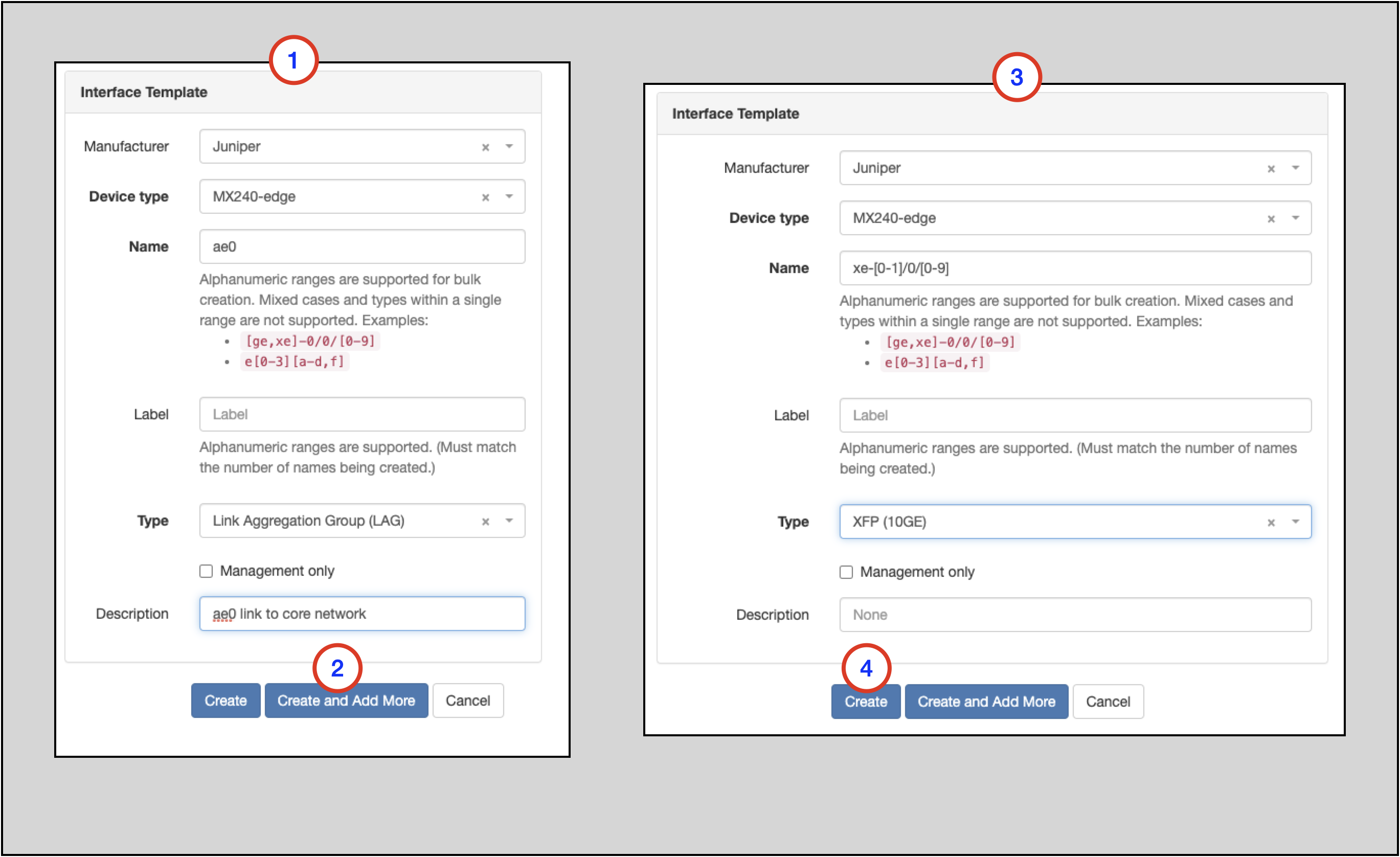This screenshot has width=1400, height=857.
Task: Clear the XFP (10GE) type selection
Action: point(1271,521)
